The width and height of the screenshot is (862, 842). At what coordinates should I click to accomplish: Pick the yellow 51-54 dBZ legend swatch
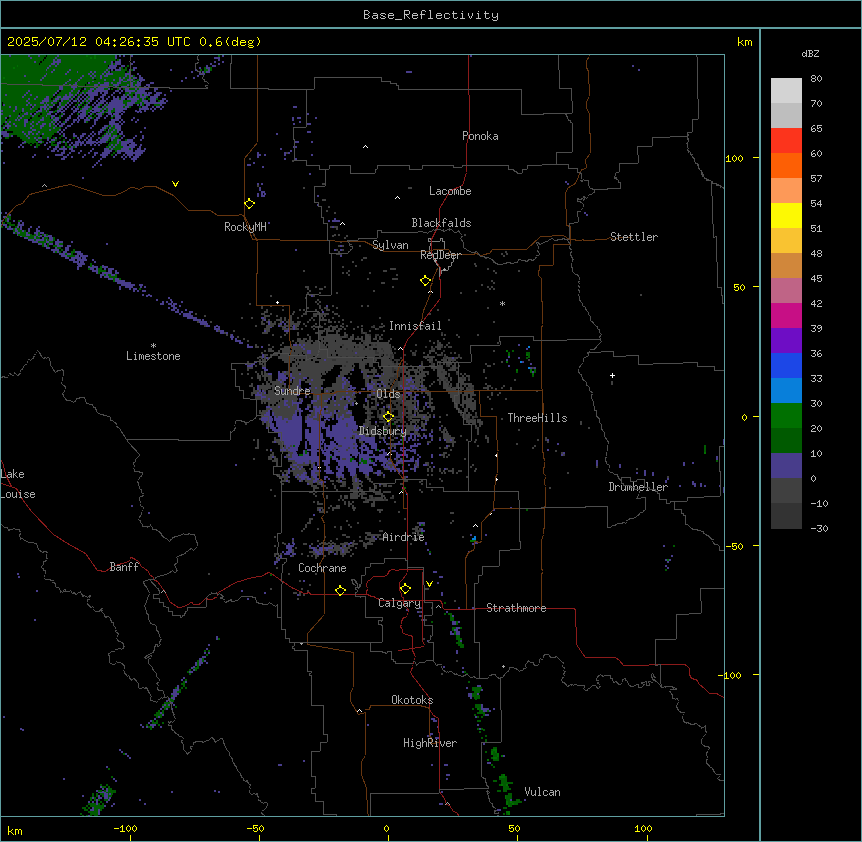coord(786,215)
